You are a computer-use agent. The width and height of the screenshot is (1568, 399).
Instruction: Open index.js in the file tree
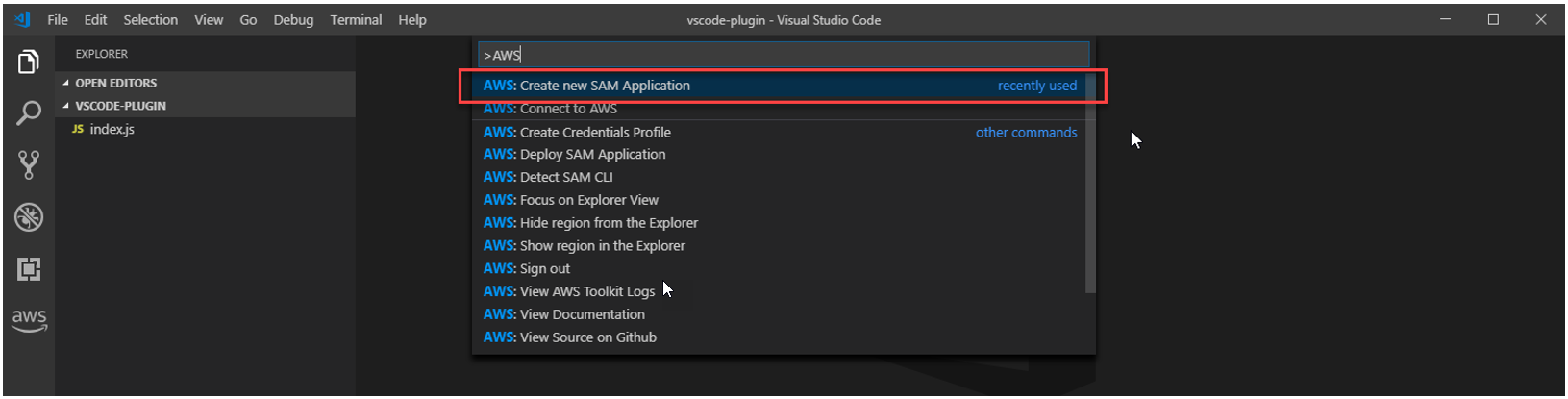pyautogui.click(x=112, y=129)
